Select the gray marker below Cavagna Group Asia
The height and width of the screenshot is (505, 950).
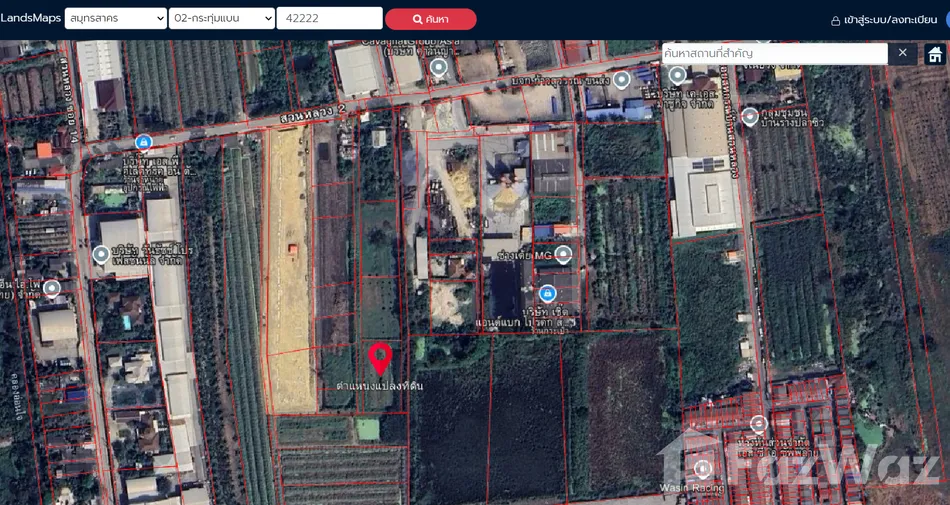pos(438,67)
